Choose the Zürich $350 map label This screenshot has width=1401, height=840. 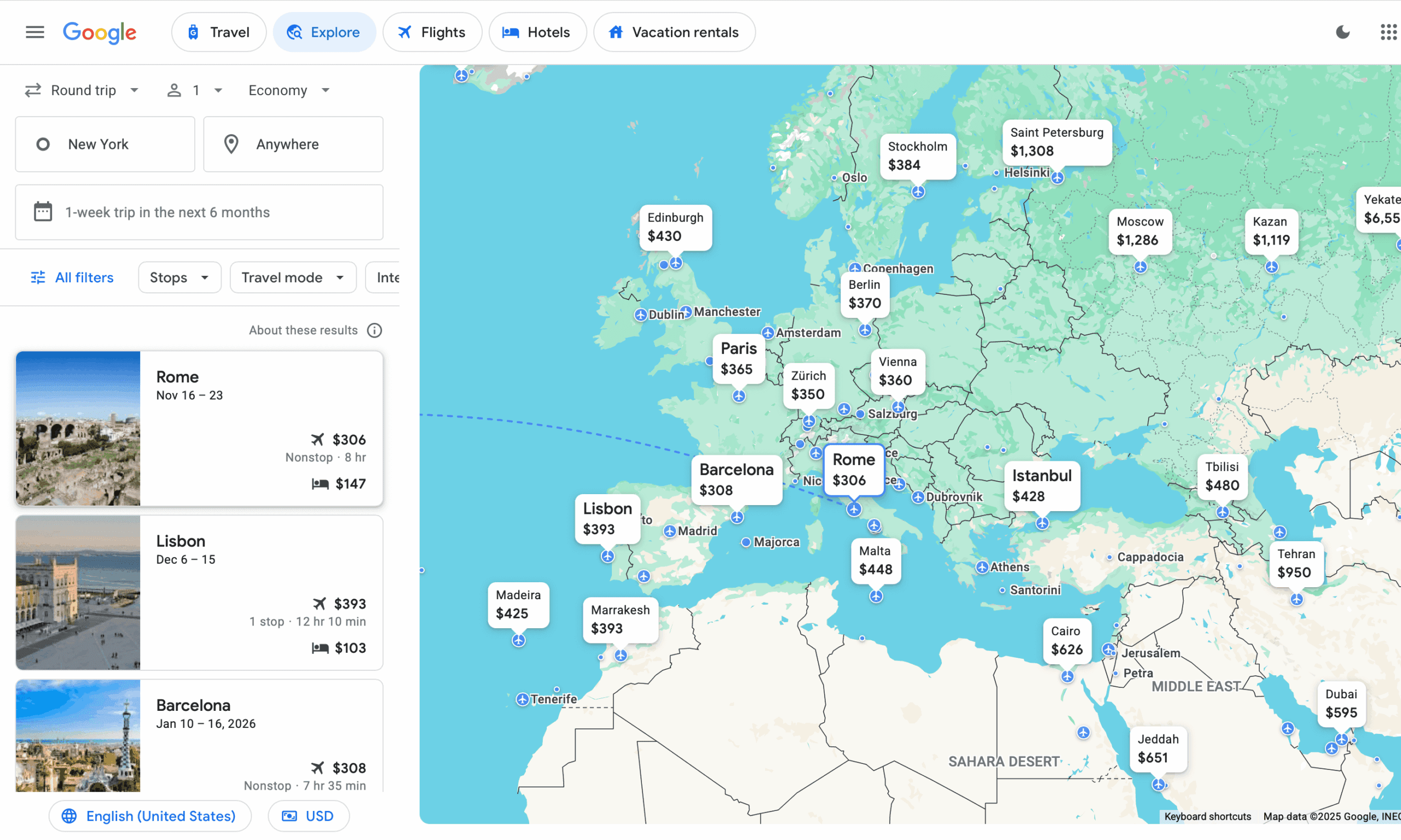pos(808,385)
